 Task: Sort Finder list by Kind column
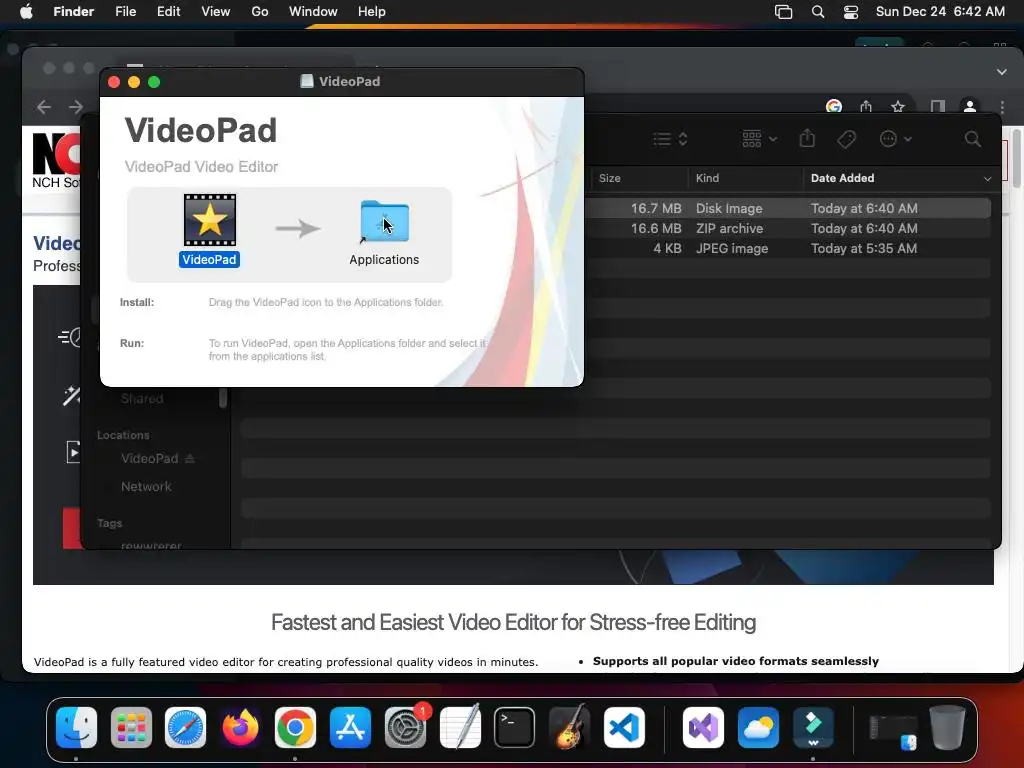tap(707, 178)
